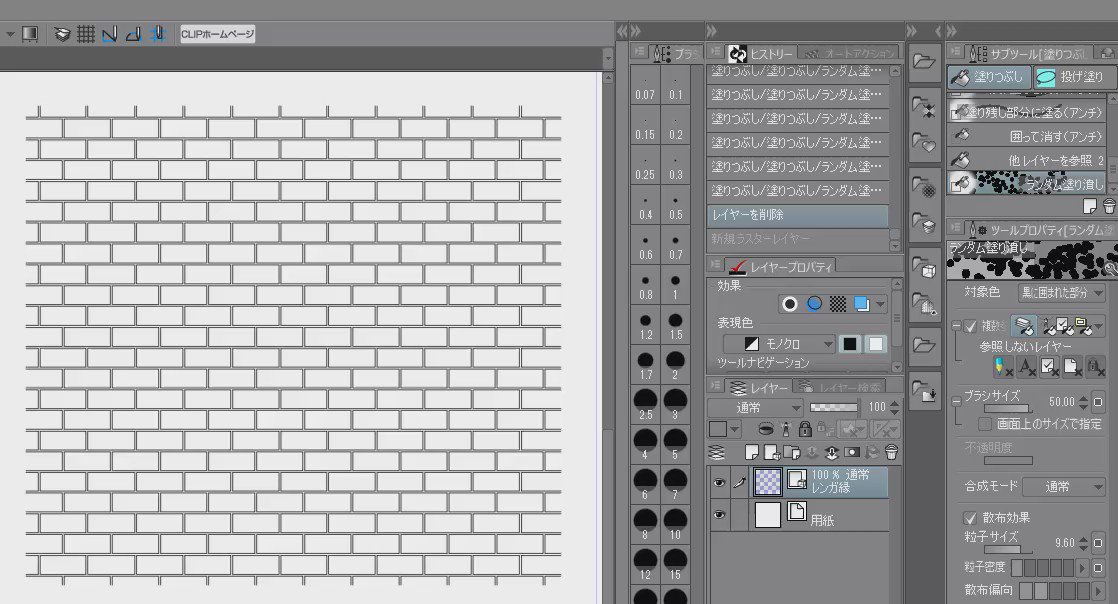Hide the 用紙 layer with eye icon

click(x=719, y=514)
